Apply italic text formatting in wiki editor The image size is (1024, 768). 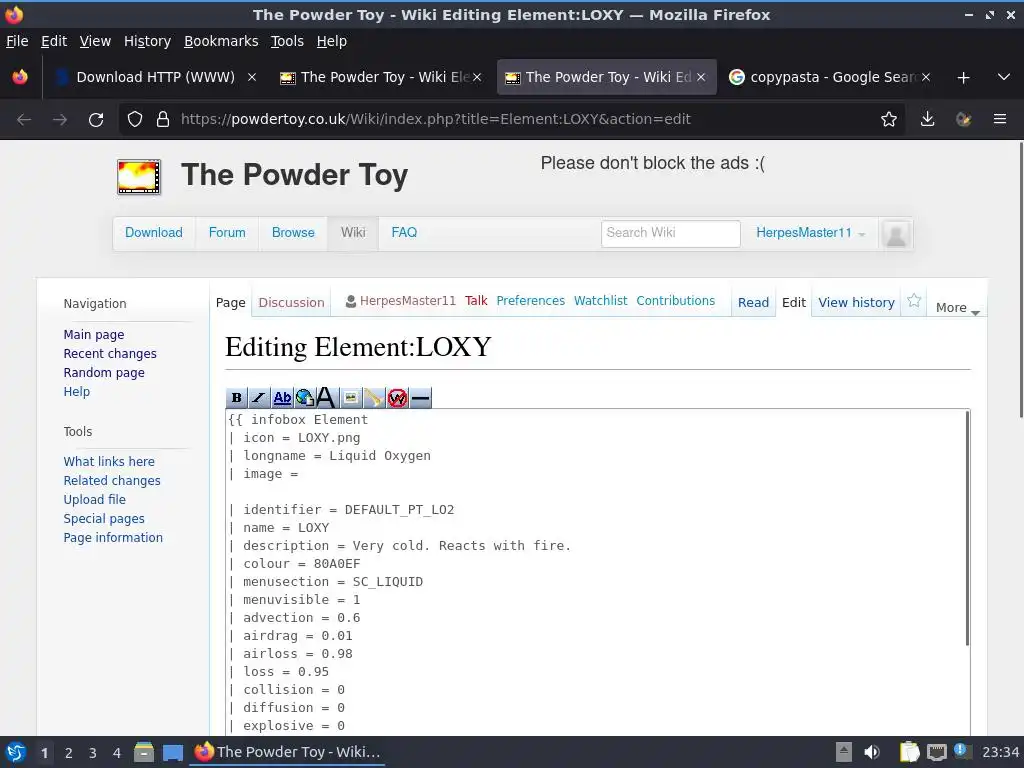(x=259, y=397)
